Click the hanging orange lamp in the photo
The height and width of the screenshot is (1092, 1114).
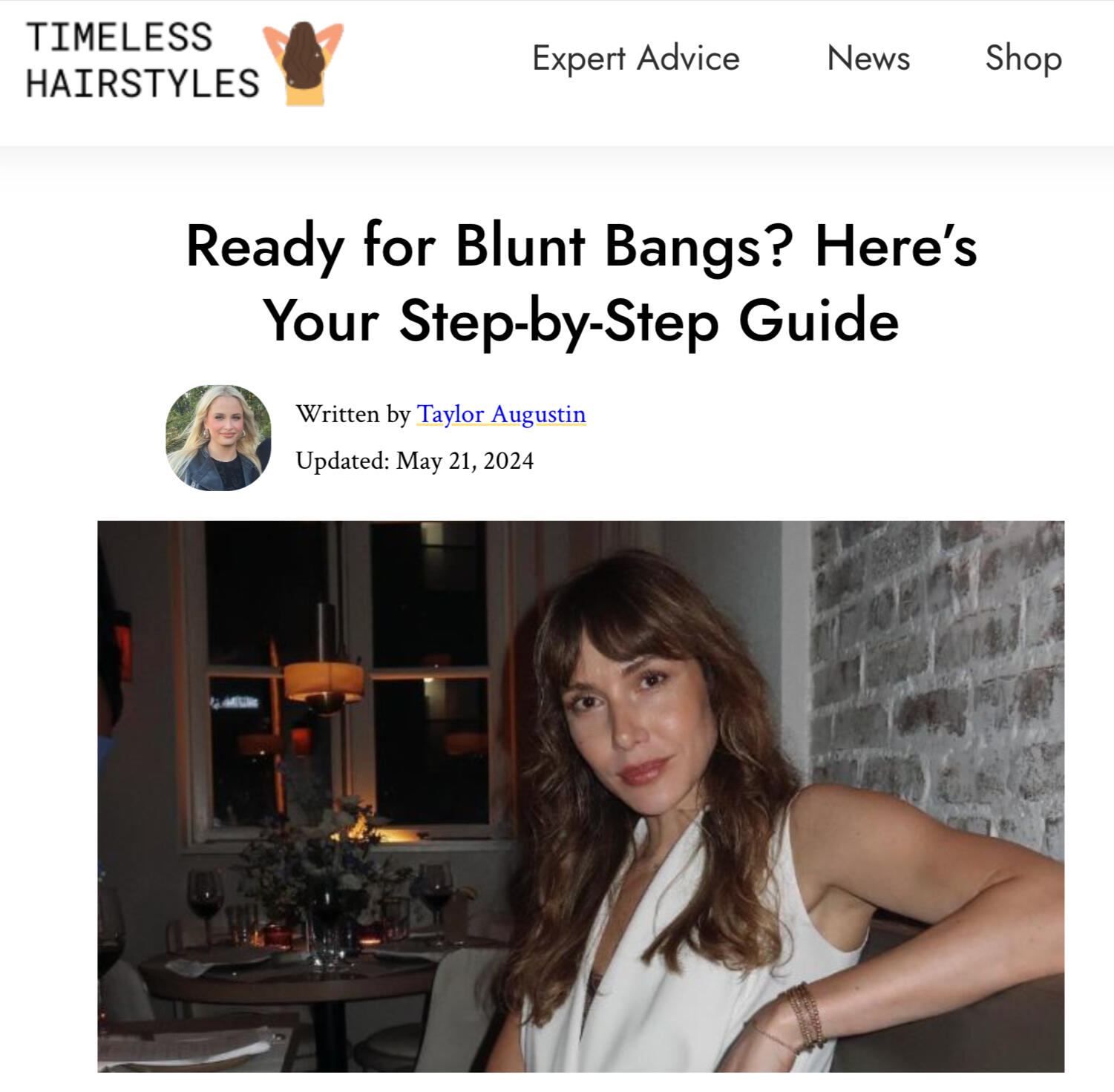click(324, 682)
